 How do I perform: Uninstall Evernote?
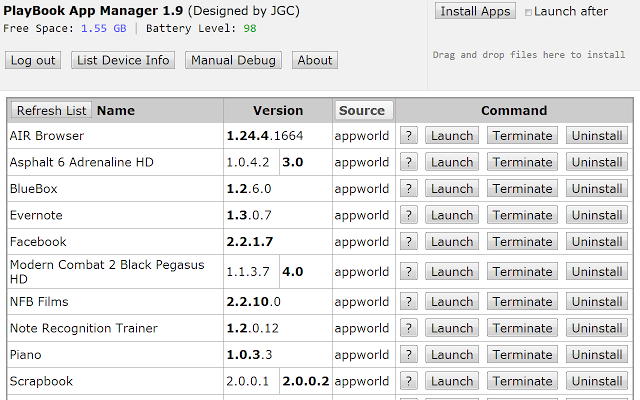click(597, 216)
